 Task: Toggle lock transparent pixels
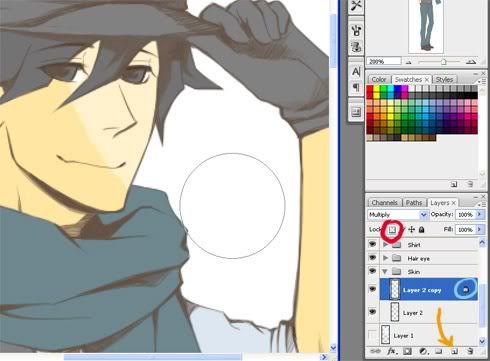392,229
